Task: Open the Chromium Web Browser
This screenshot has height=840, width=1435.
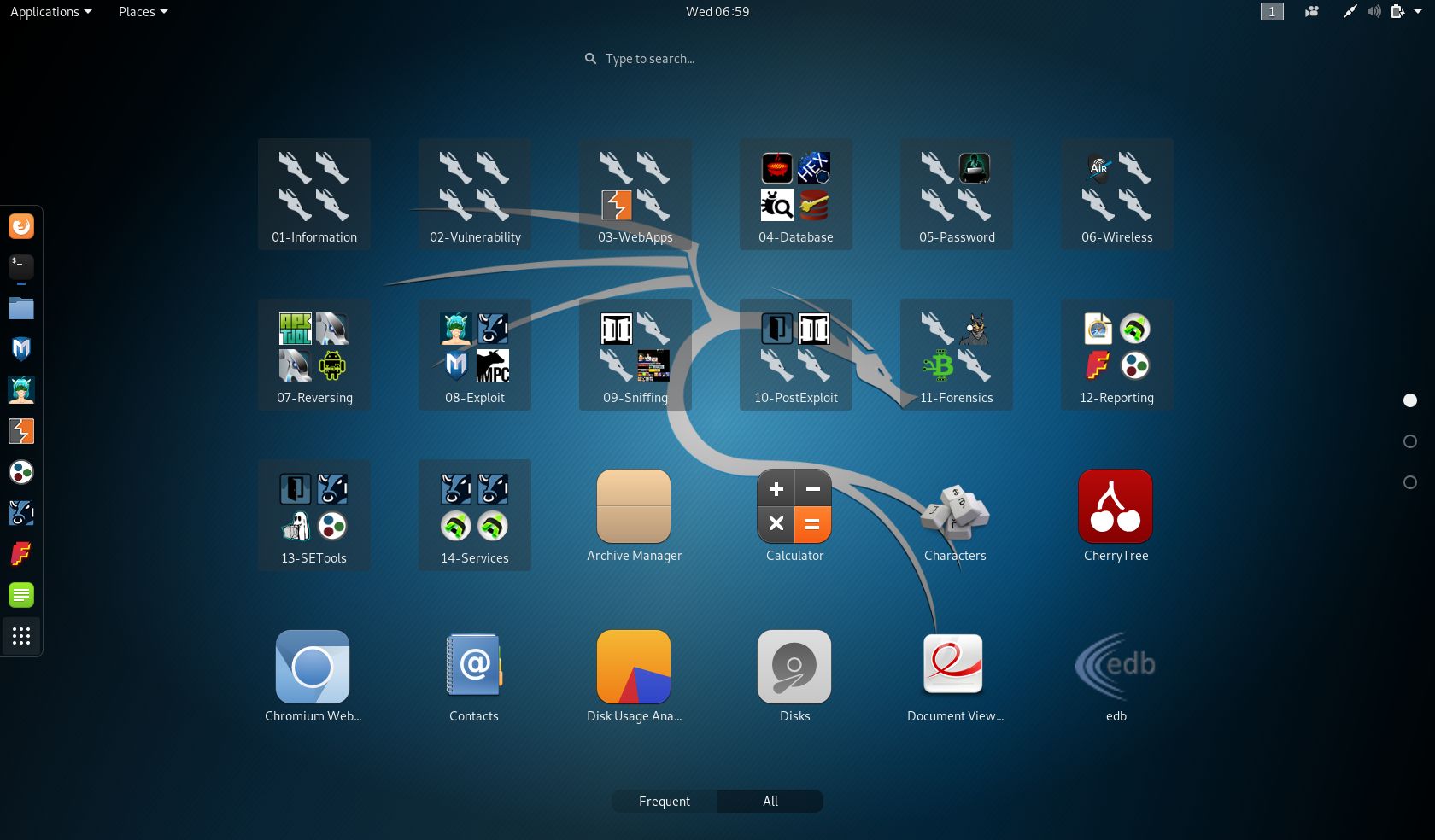Action: 313,676
